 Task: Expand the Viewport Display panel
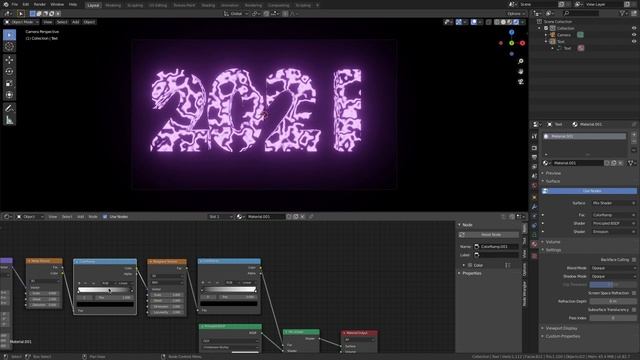pos(561,328)
